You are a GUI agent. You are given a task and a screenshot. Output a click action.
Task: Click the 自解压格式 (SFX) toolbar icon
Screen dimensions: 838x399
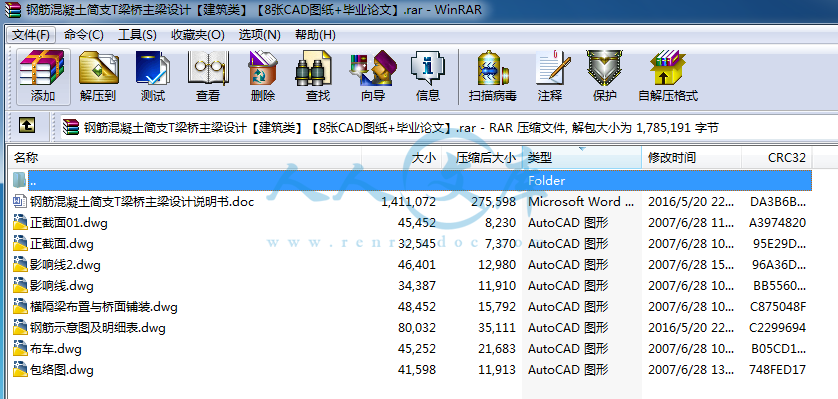(x=668, y=68)
